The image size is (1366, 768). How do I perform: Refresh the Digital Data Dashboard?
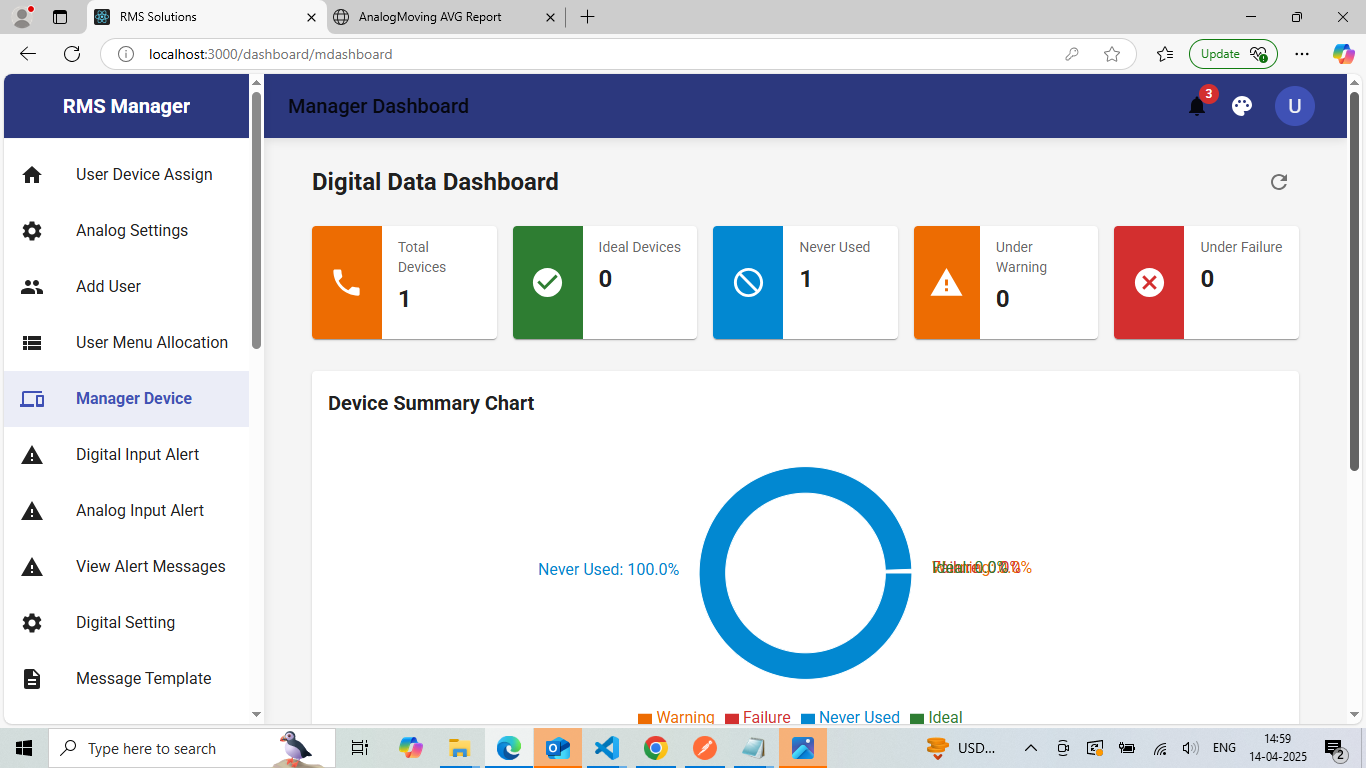tap(1279, 182)
